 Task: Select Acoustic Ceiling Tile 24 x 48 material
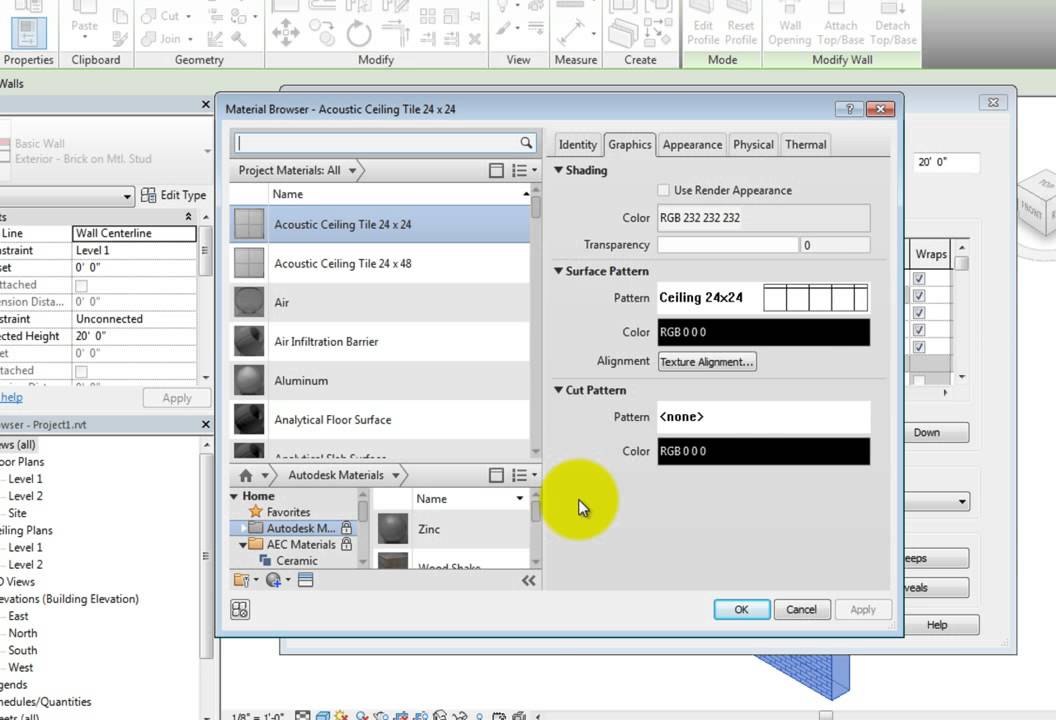[381, 263]
